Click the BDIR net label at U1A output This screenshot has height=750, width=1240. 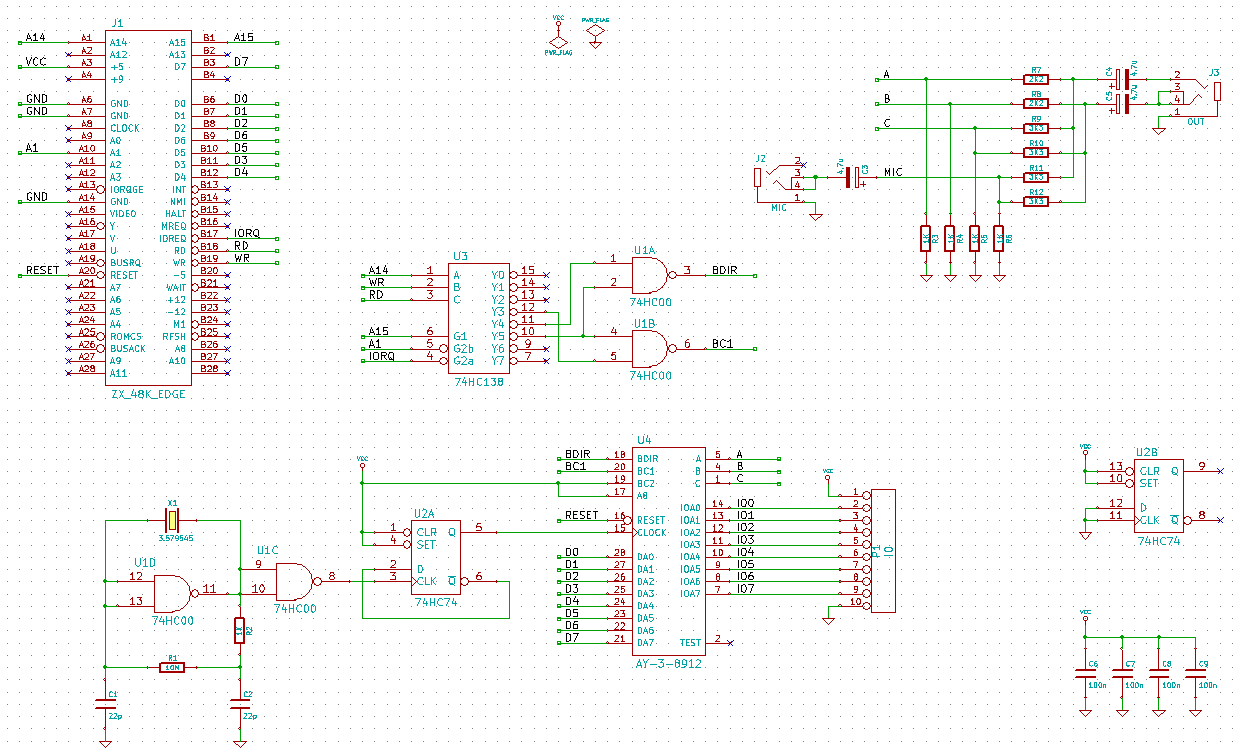point(724,270)
